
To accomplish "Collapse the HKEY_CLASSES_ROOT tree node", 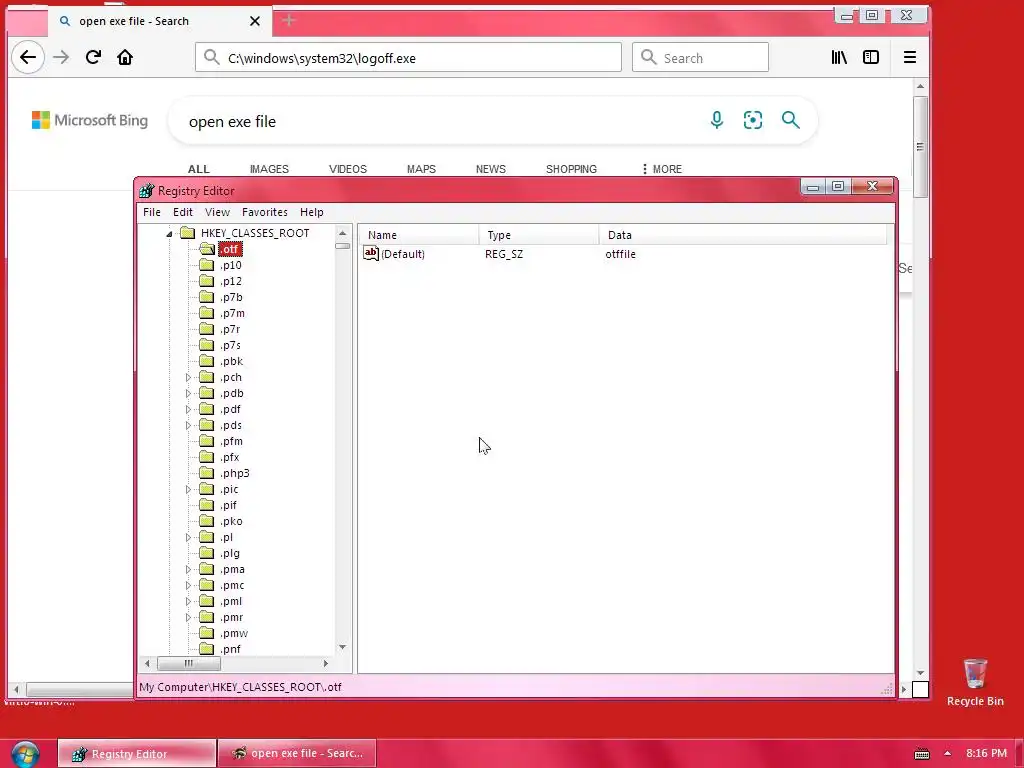I will coord(169,233).
